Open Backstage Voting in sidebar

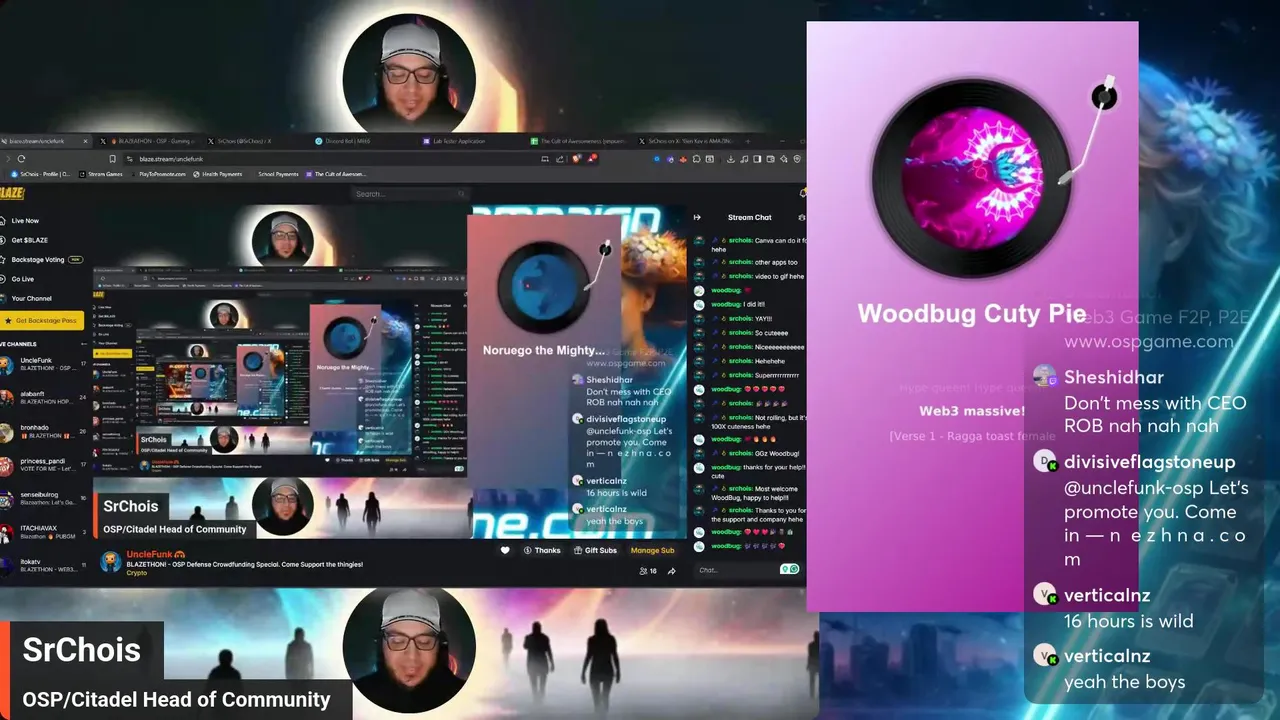pyautogui.click(x=44, y=260)
